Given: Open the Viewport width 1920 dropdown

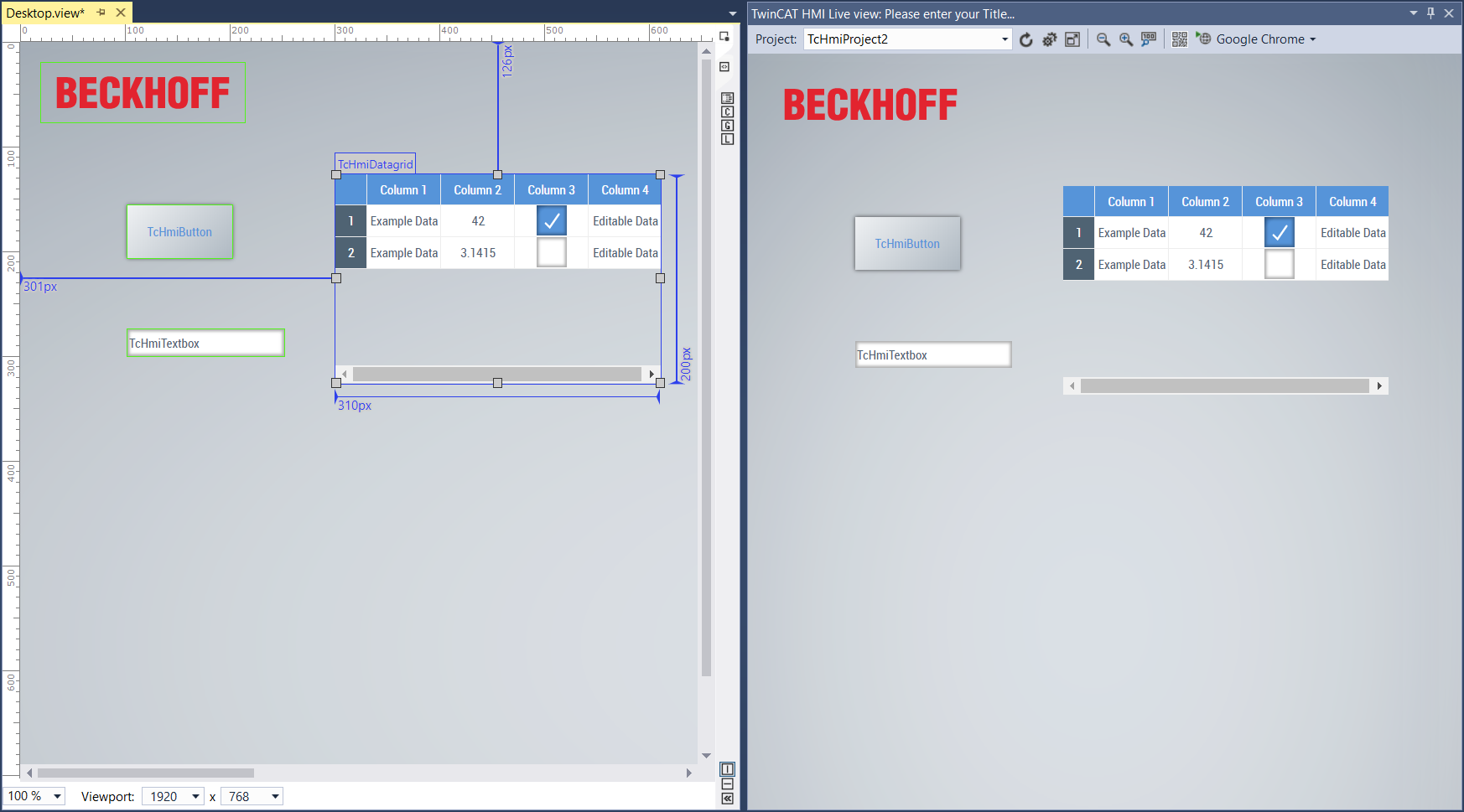Looking at the screenshot, I should [196, 796].
